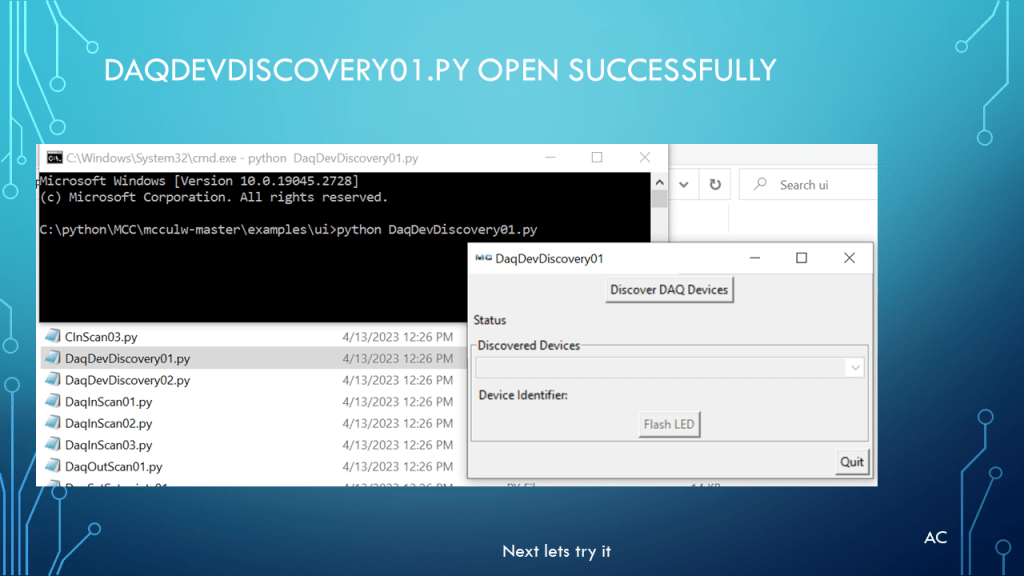Open the Discovered Devices dropdown
1024x576 pixels.
tap(854, 368)
